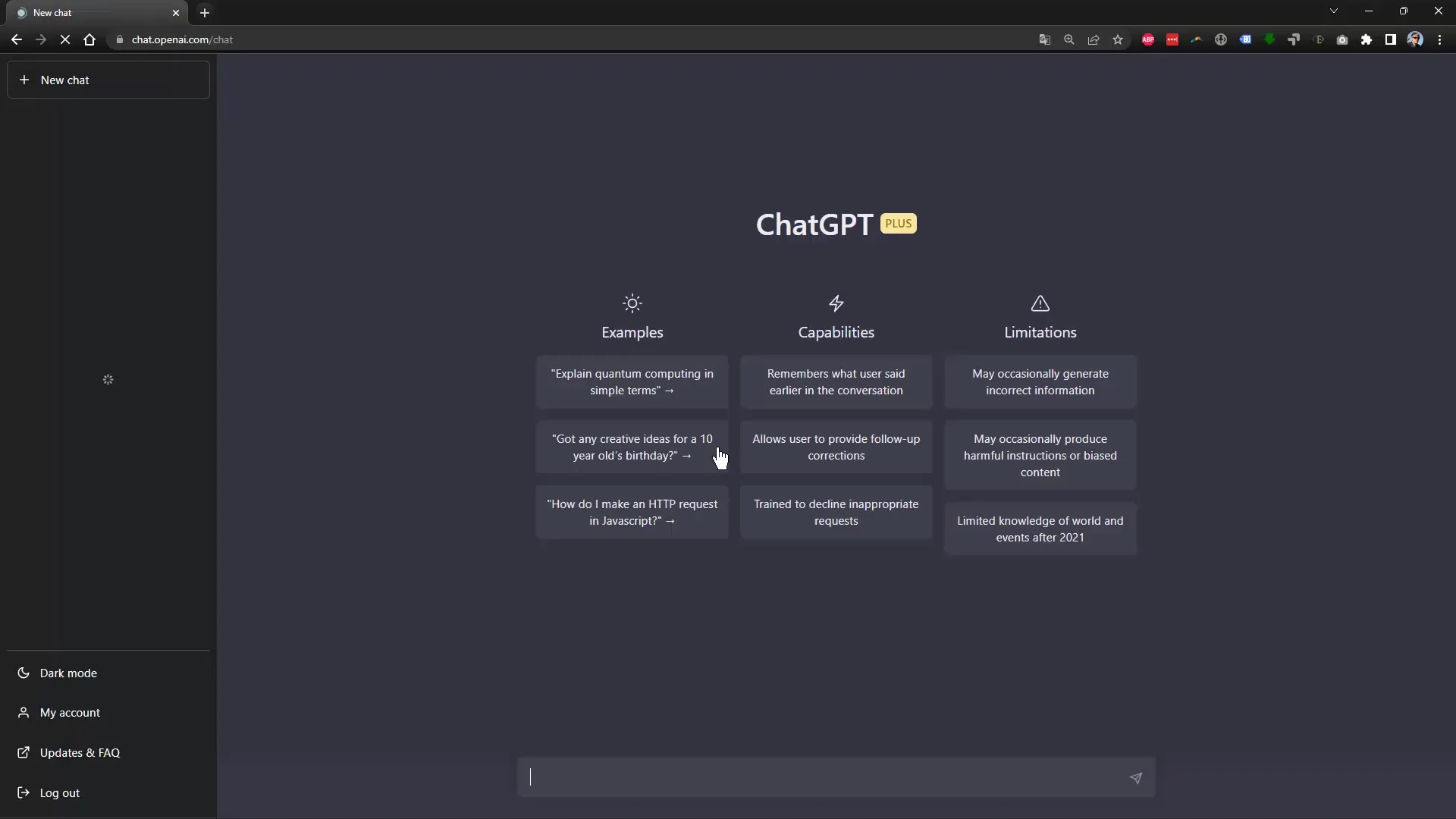
Task: Click the Limitations warning triangle icon
Action: (x=1040, y=303)
